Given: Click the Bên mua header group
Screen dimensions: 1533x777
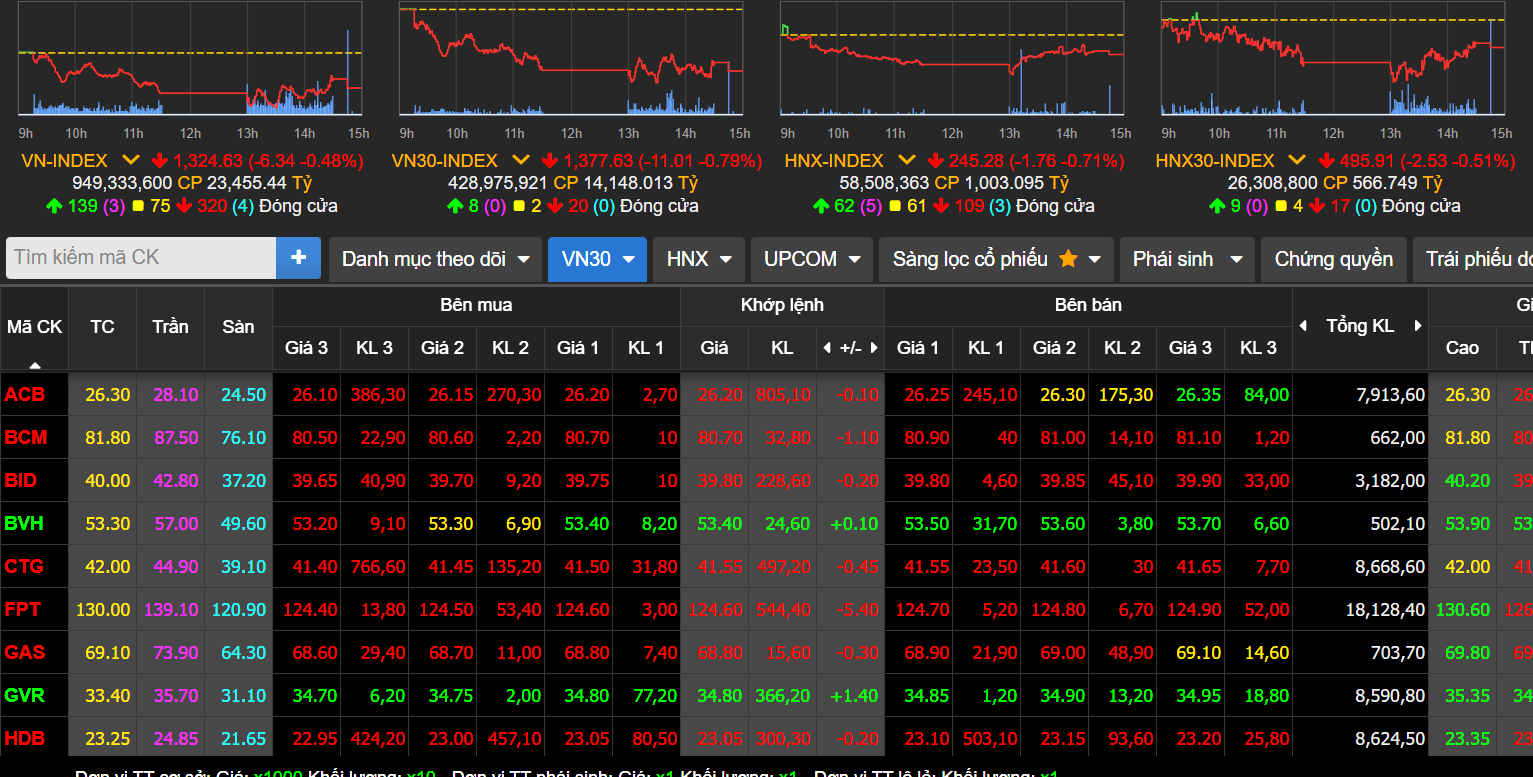Looking at the screenshot, I should (476, 305).
